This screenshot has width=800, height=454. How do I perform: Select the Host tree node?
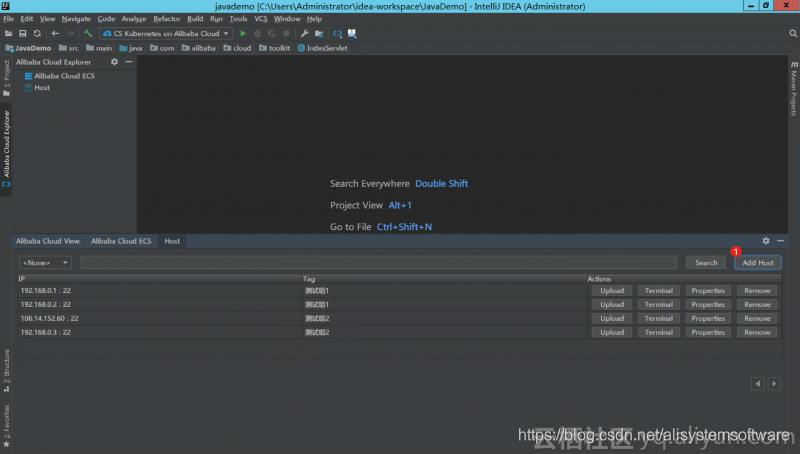click(37, 88)
